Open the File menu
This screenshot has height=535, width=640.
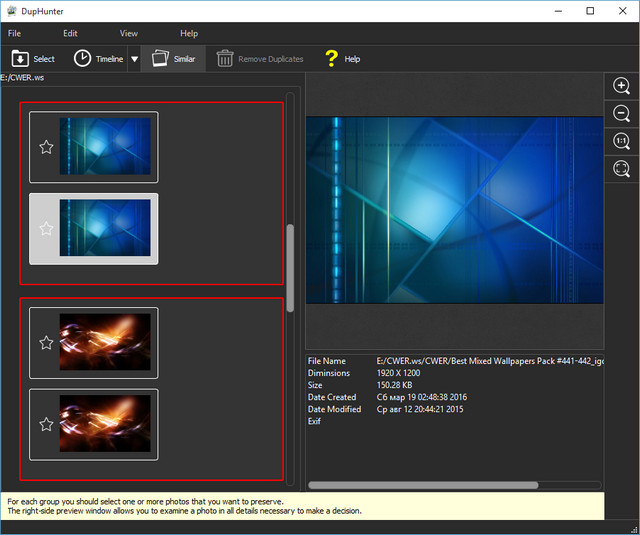pos(14,33)
